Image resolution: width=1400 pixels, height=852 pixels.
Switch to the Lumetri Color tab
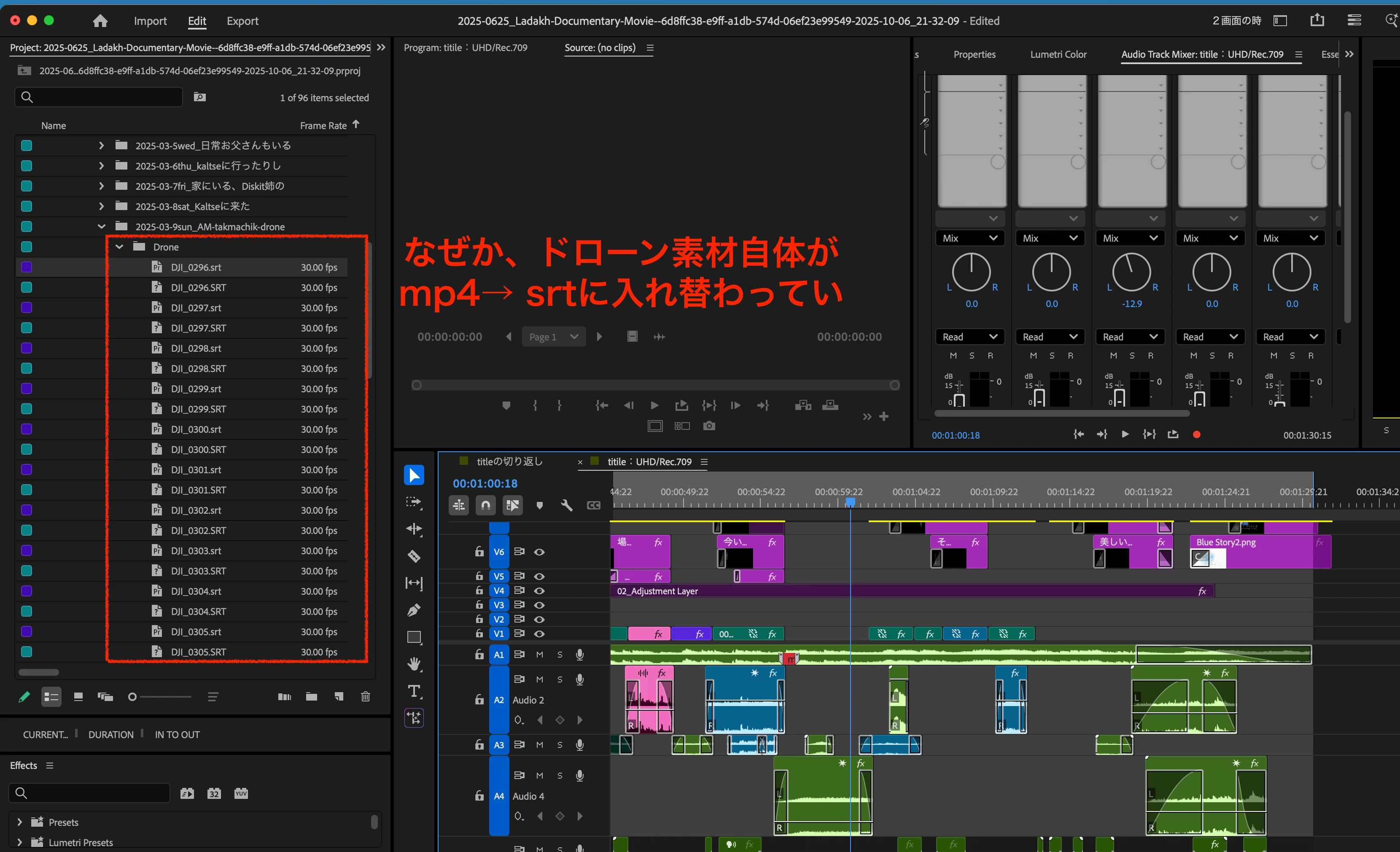1058,54
